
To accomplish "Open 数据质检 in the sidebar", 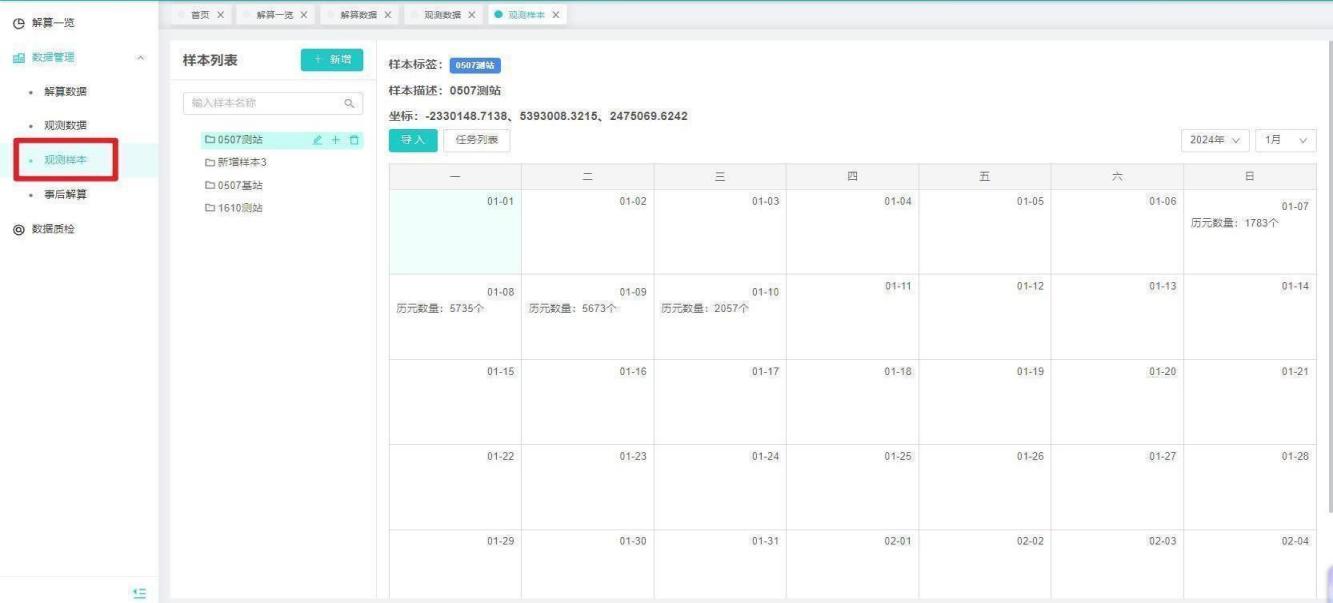I will (x=53, y=229).
